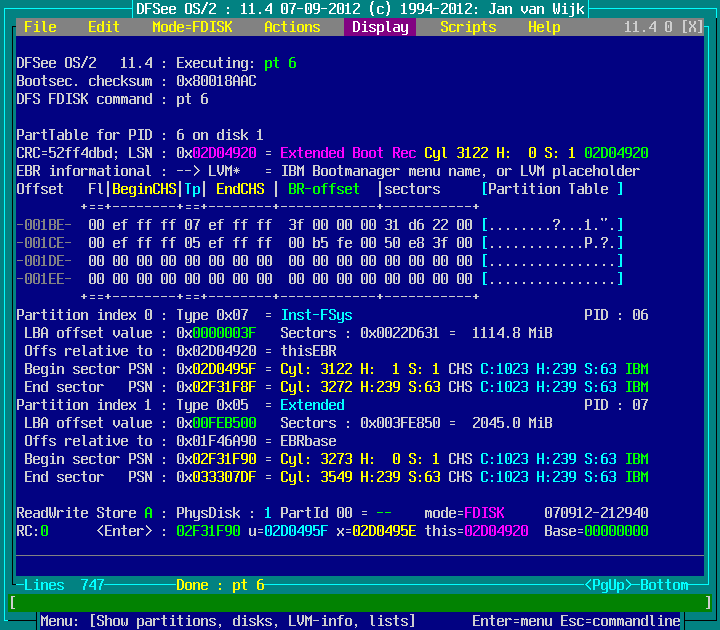Click the Extended partition type text
Screen dimensions: 720x630
(x=312, y=405)
